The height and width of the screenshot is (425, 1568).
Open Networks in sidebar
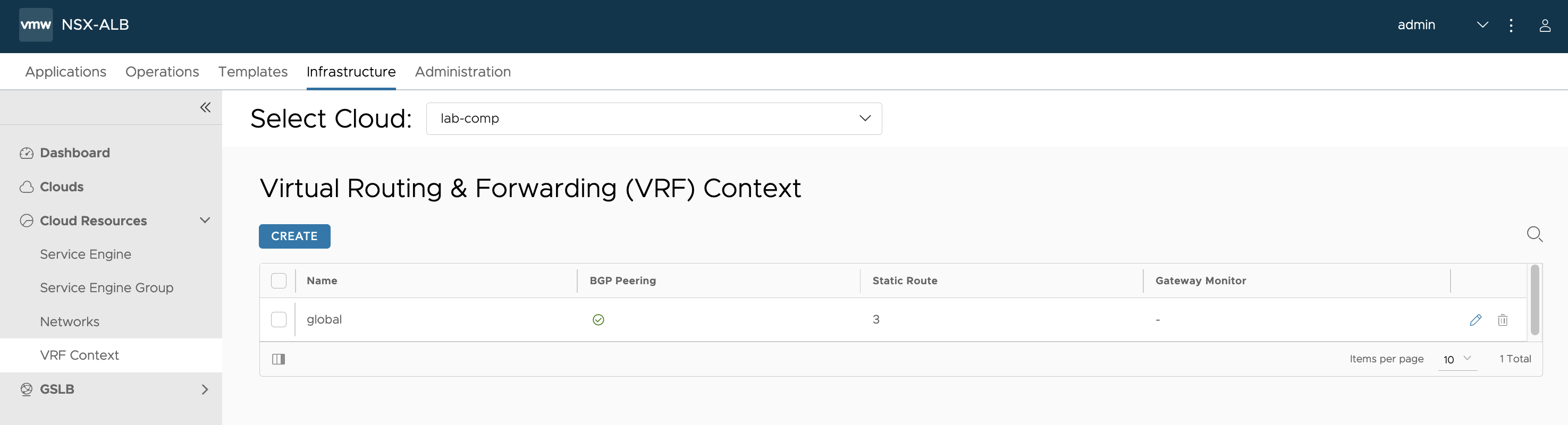point(70,321)
